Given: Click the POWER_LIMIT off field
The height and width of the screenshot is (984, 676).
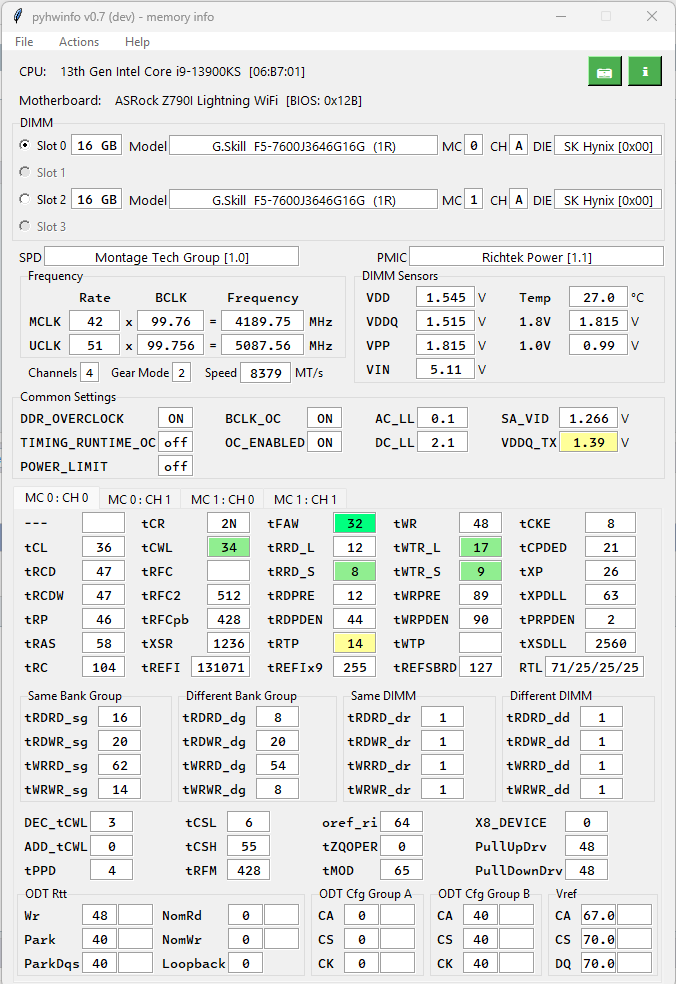Looking at the screenshot, I should (176, 466).
